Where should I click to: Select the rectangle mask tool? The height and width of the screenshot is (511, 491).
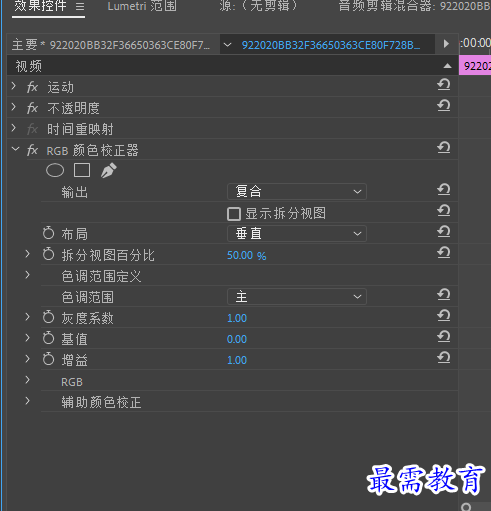coord(82,170)
